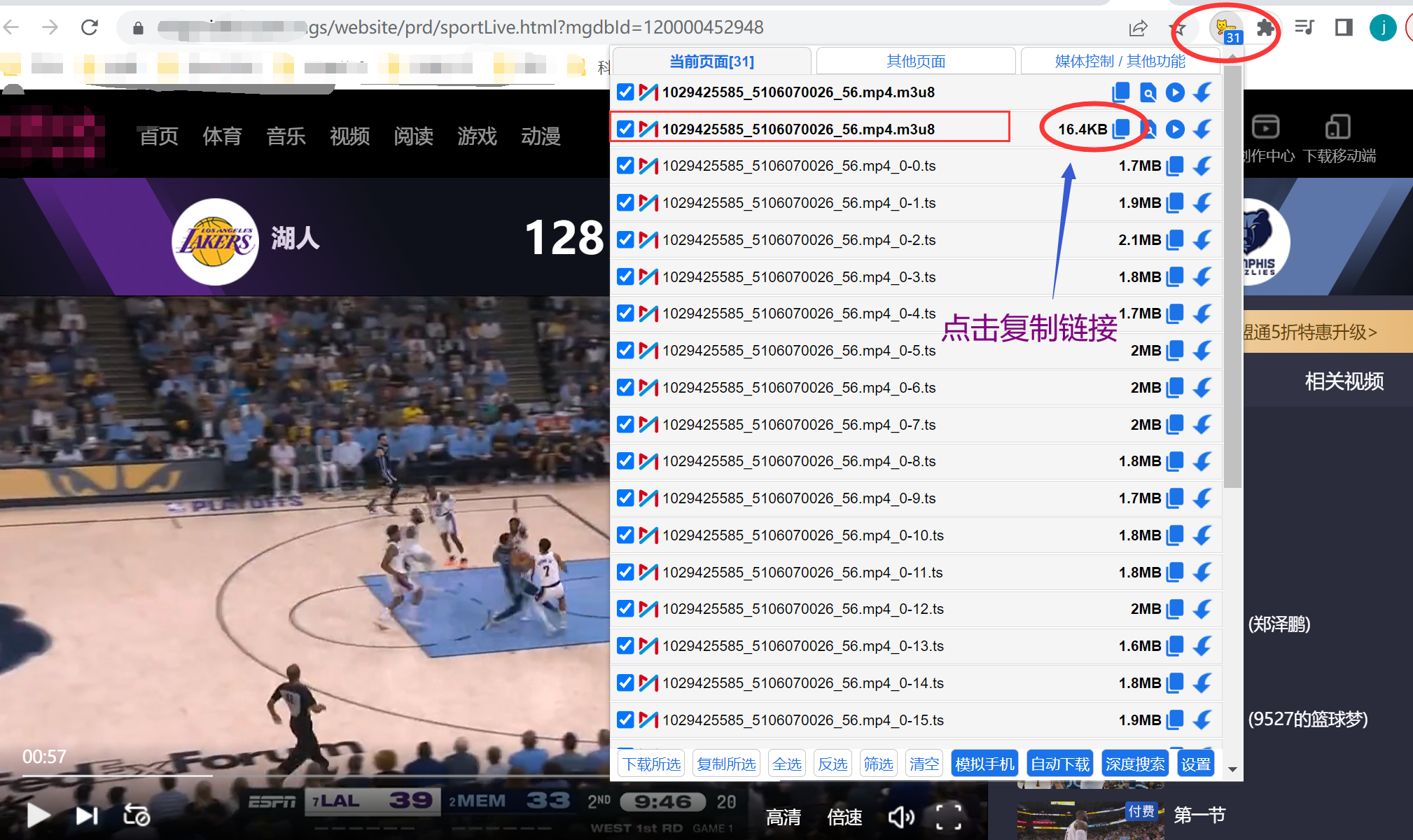The width and height of the screenshot is (1413, 840).
Task: Switch to the 其他页面 tab
Action: 916,62
